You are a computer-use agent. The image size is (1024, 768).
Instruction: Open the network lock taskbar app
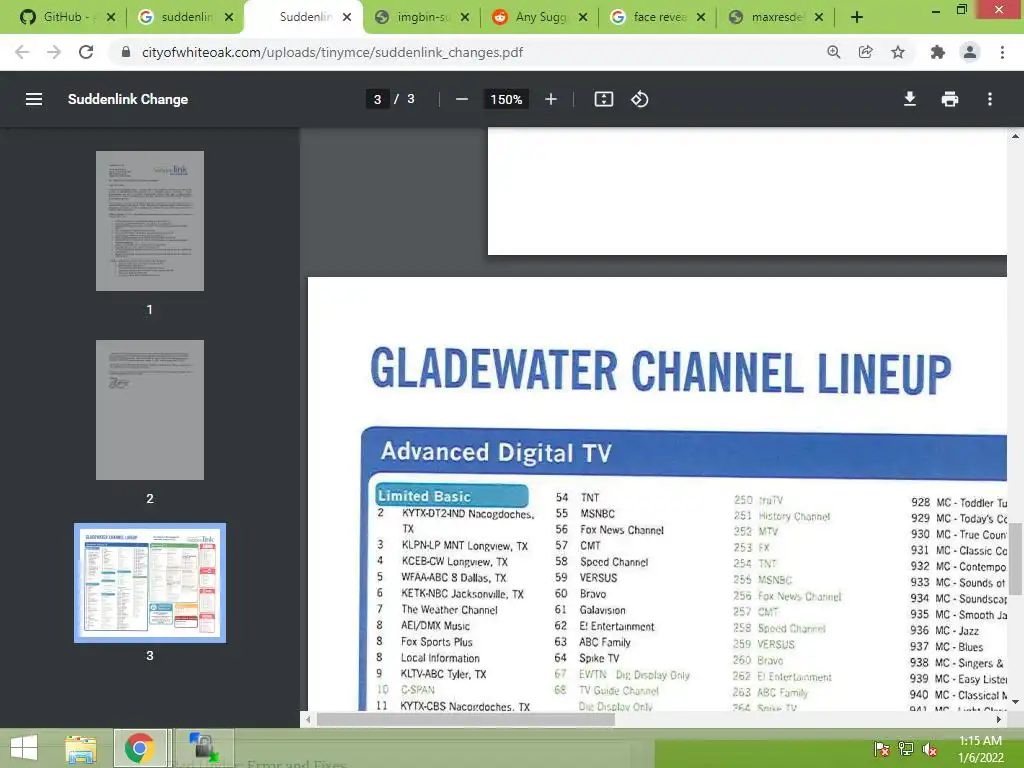(203, 748)
